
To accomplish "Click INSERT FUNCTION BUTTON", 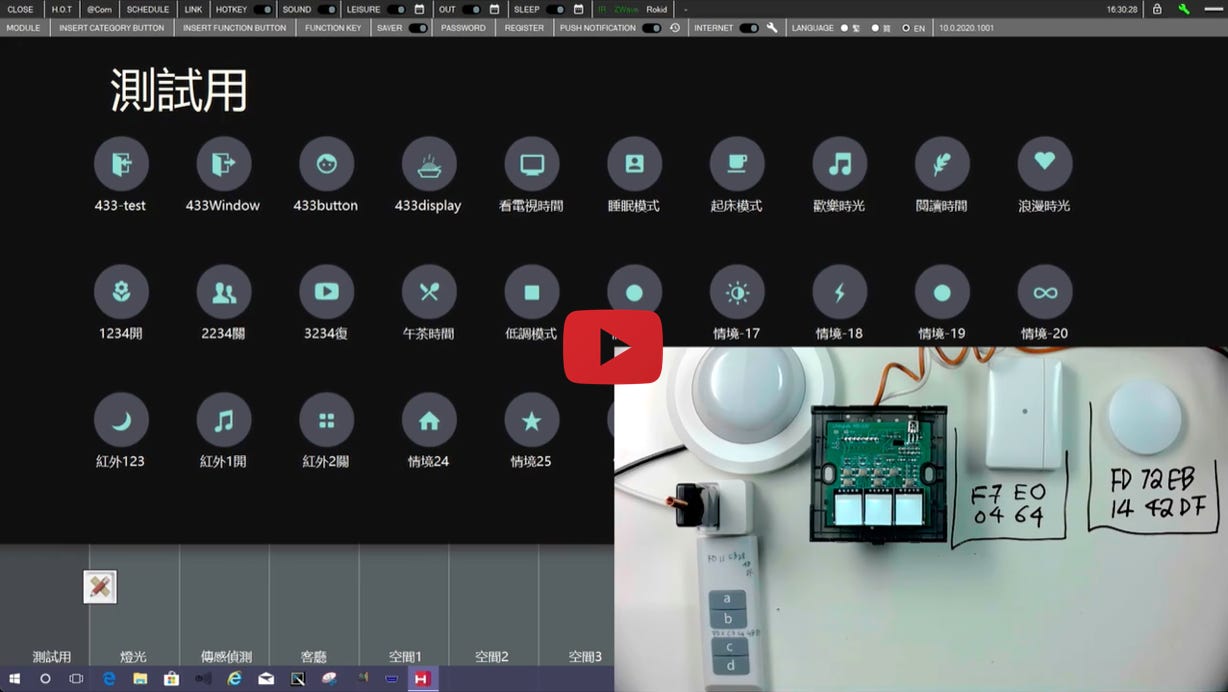I will coord(235,28).
